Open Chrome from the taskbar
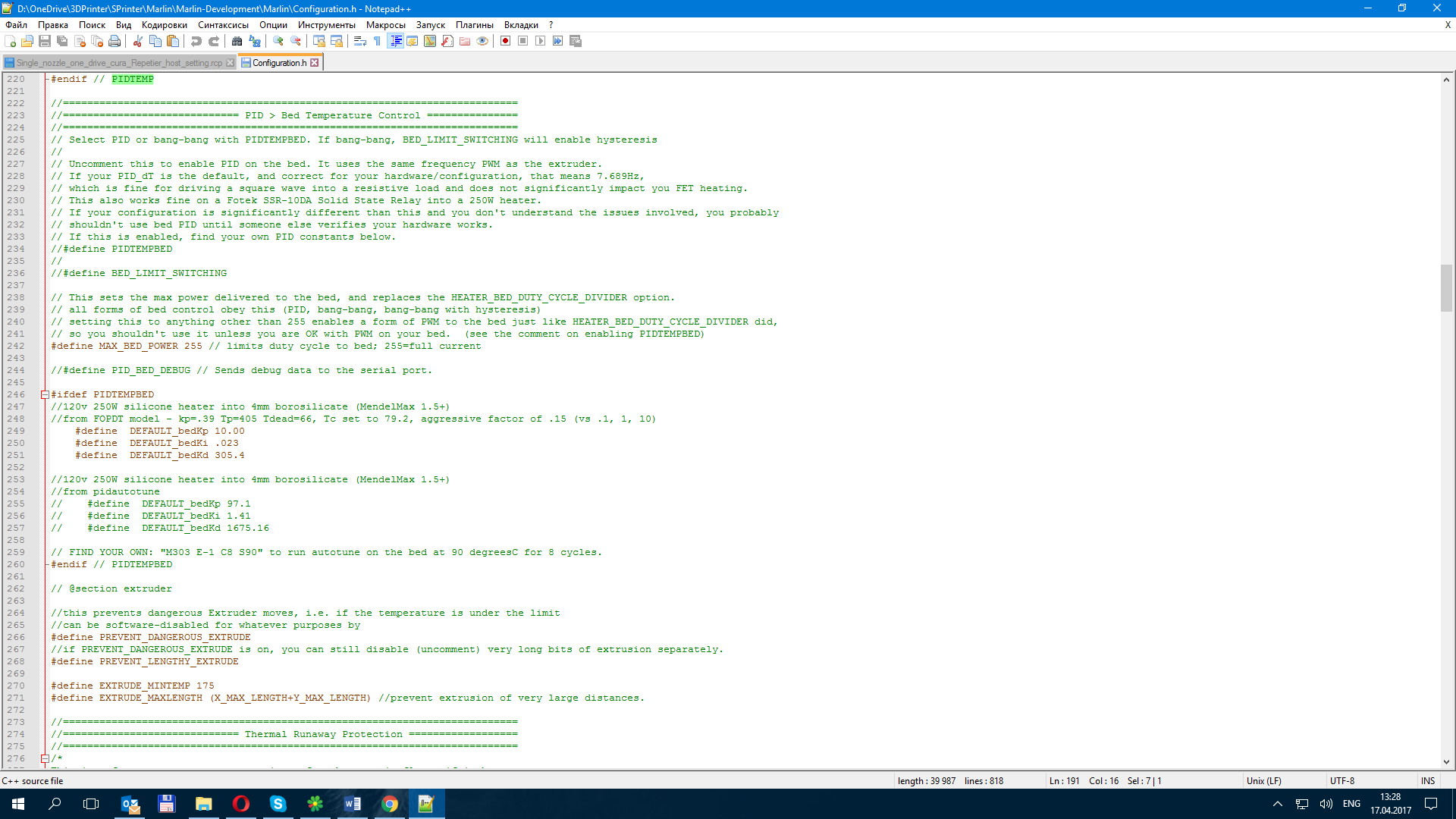 pyautogui.click(x=390, y=804)
